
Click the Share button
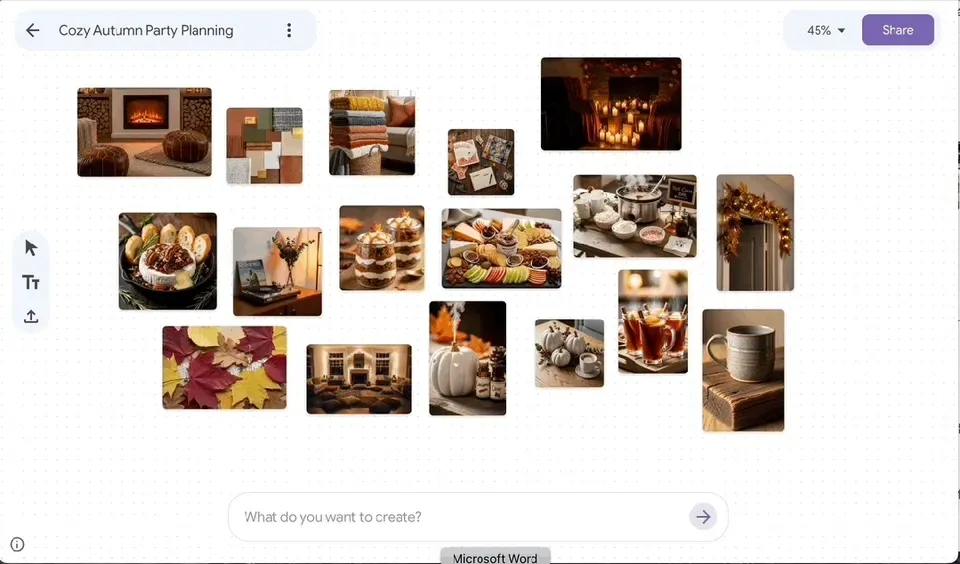point(898,30)
